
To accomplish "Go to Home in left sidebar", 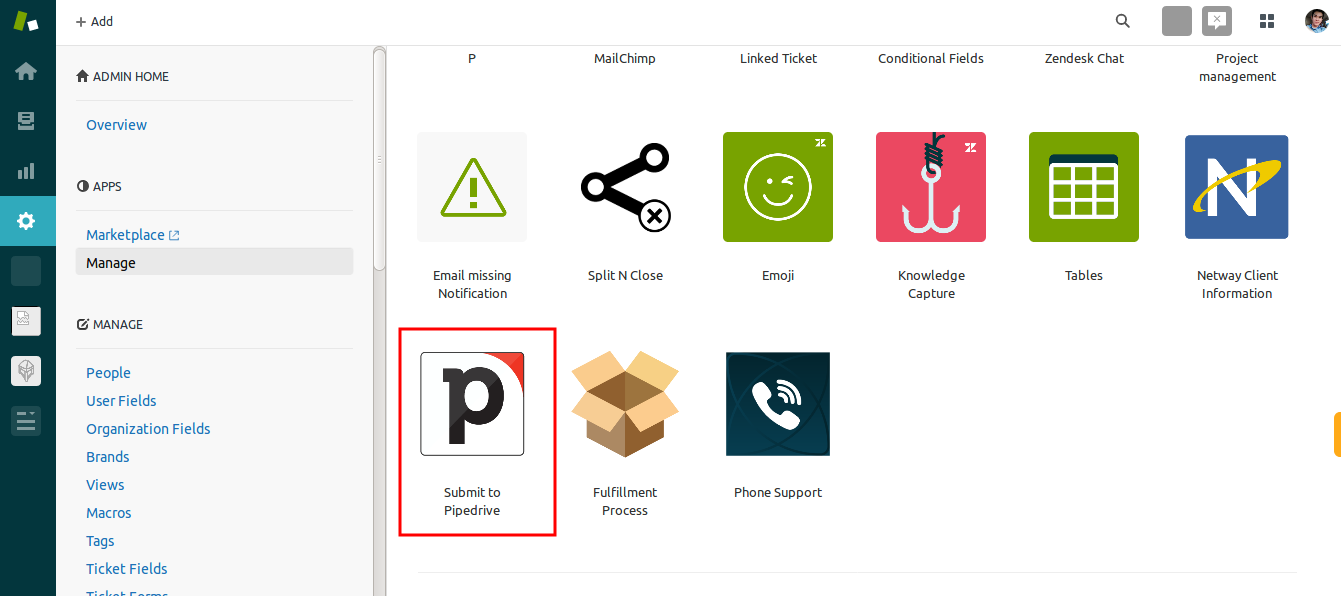I will coord(27,71).
